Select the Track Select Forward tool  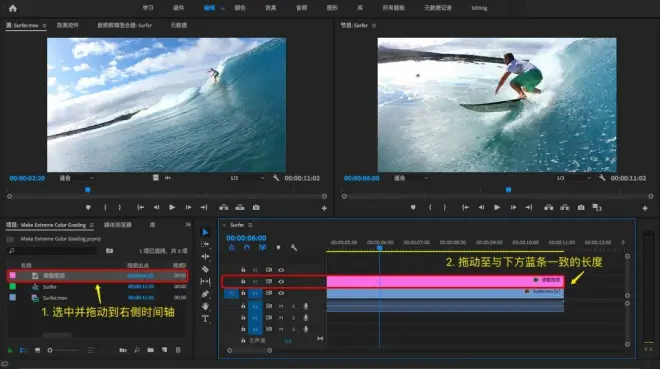click(205, 244)
